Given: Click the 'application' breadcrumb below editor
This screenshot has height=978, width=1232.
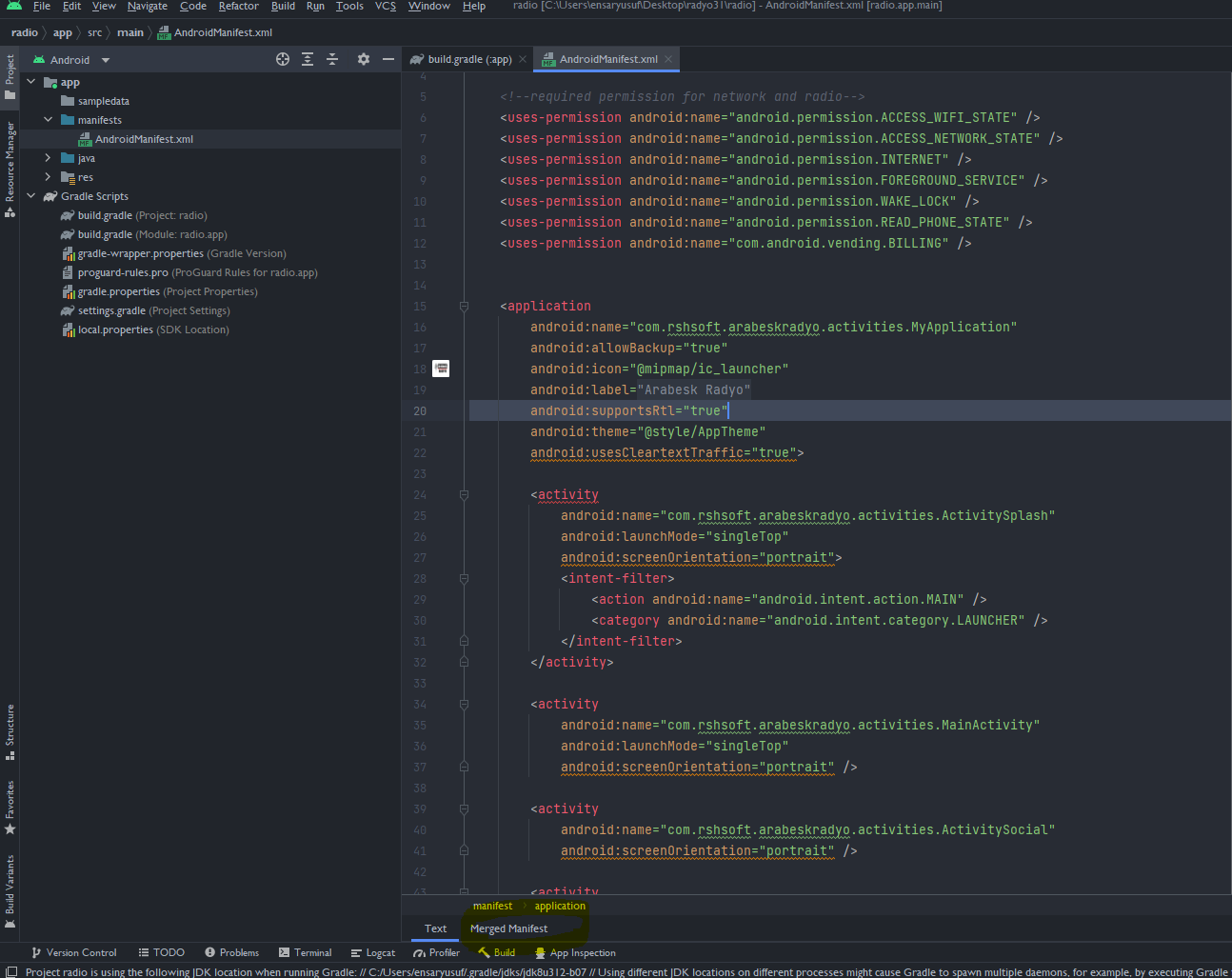Looking at the screenshot, I should pyautogui.click(x=560, y=906).
